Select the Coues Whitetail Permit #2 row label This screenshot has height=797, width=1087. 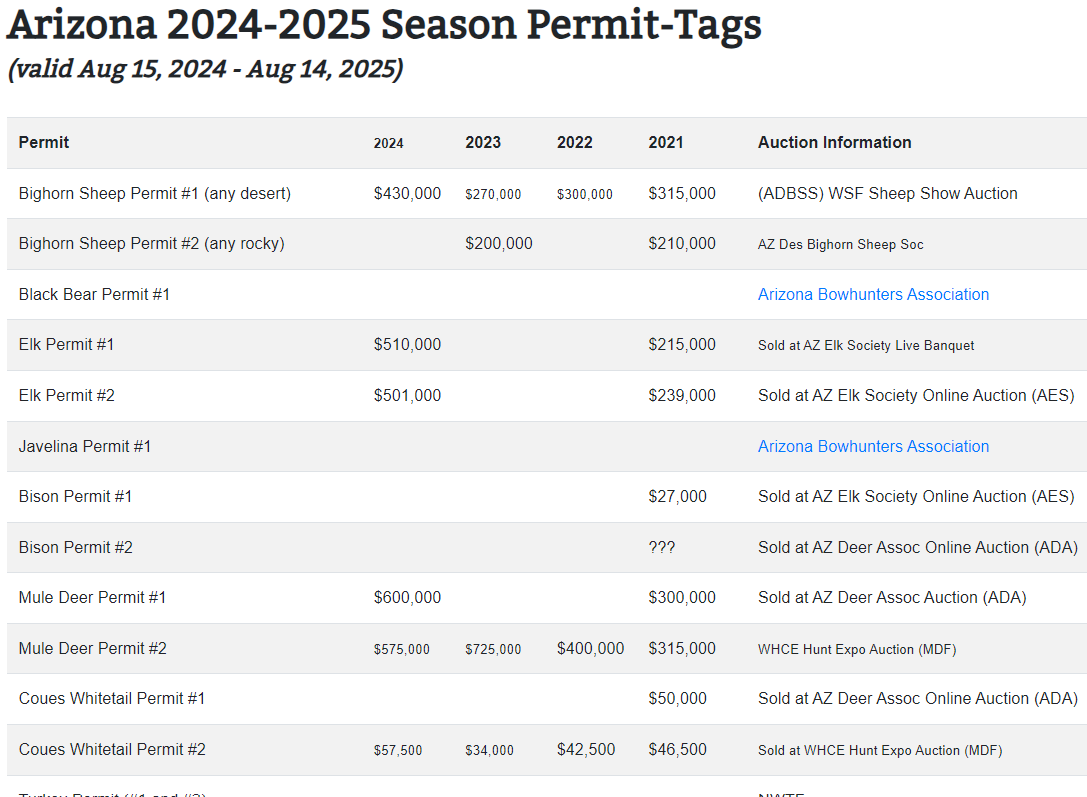tap(112, 750)
